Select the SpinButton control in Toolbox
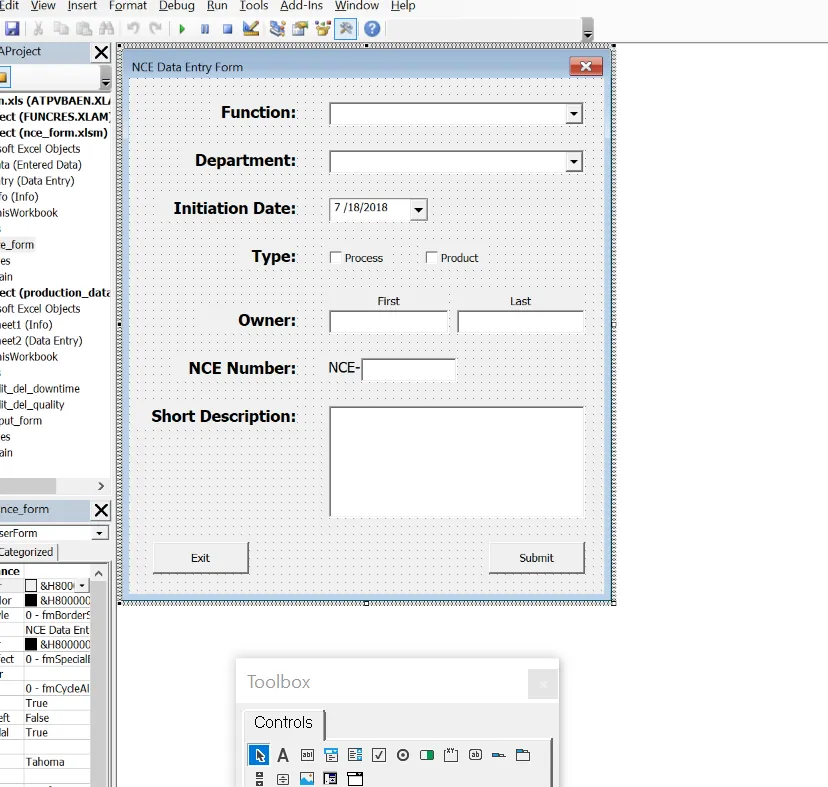 pos(283,779)
